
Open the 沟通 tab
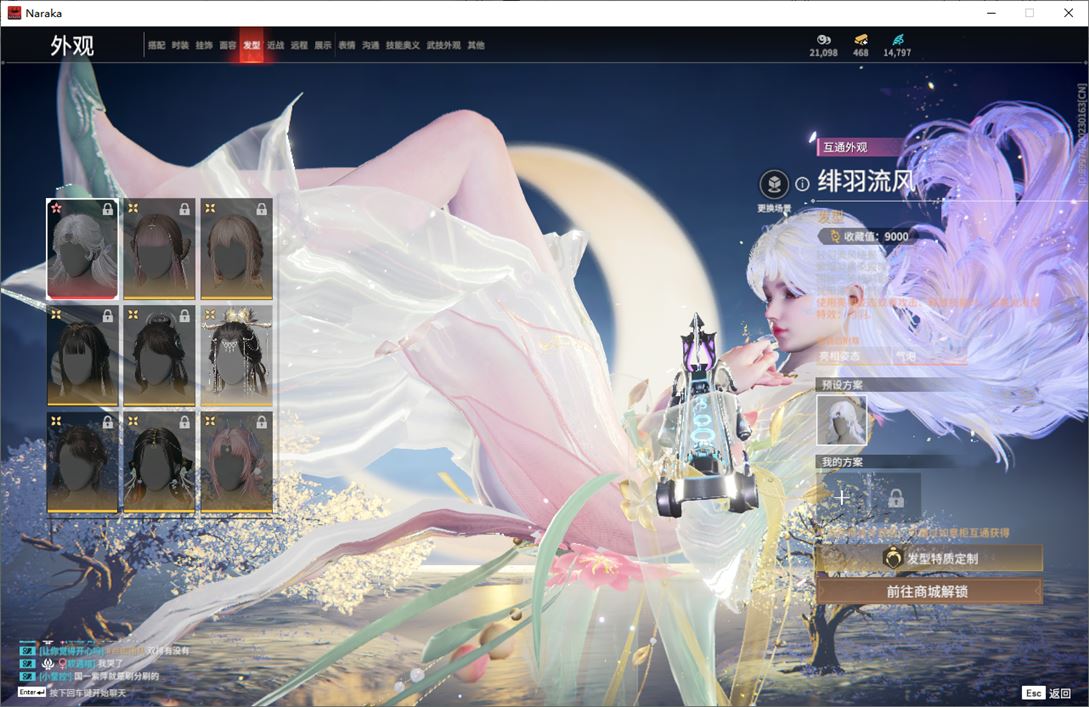point(371,45)
